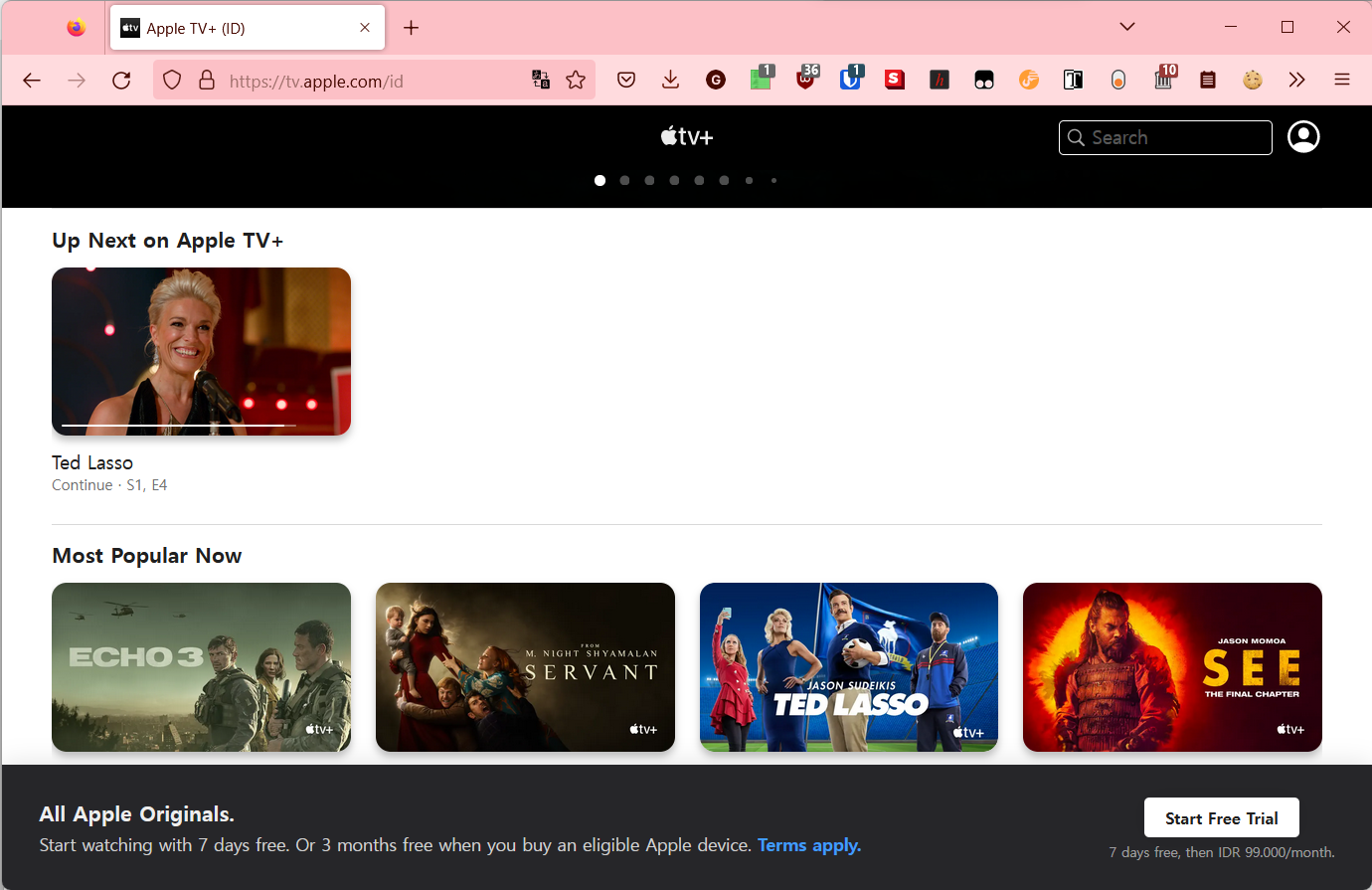Open the Firefox hamburger application menu
Image resolution: width=1372 pixels, height=890 pixels.
pyautogui.click(x=1342, y=81)
